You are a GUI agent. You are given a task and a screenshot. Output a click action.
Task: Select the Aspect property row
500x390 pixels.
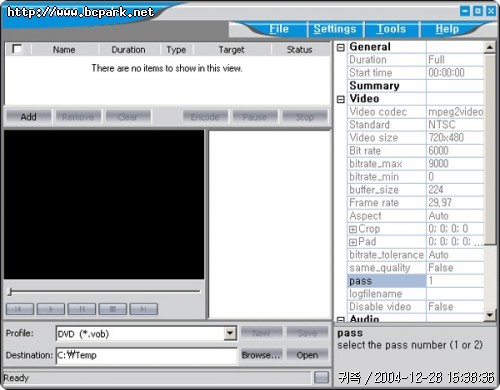pyautogui.click(x=416, y=216)
